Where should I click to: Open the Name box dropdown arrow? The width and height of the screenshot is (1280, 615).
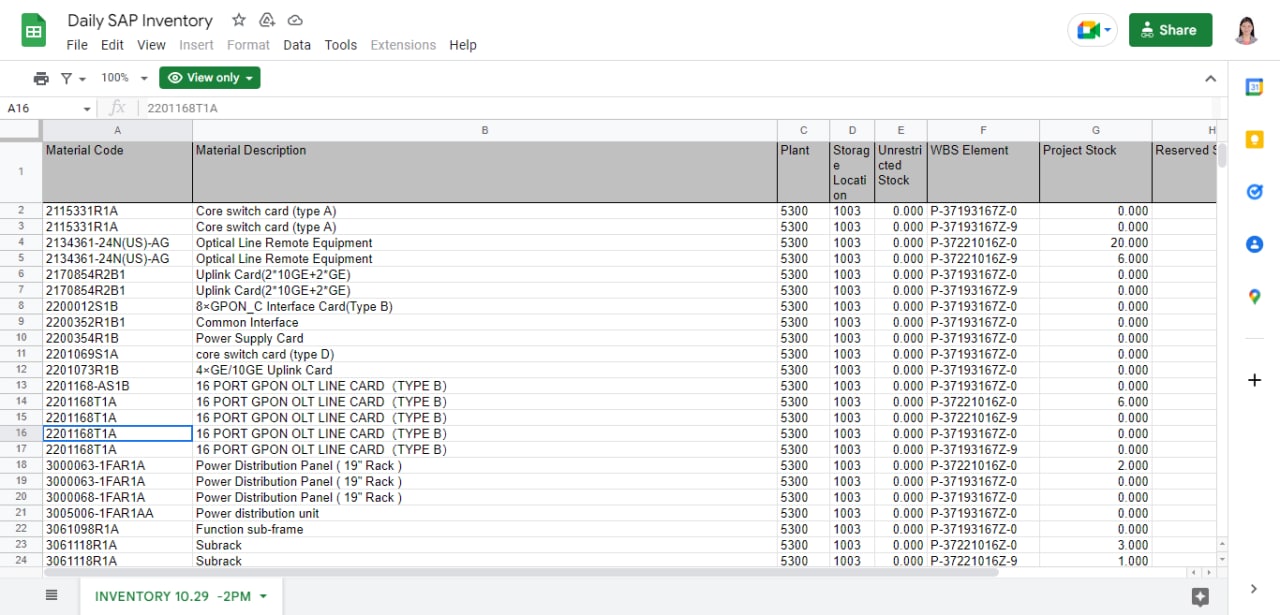click(x=87, y=109)
